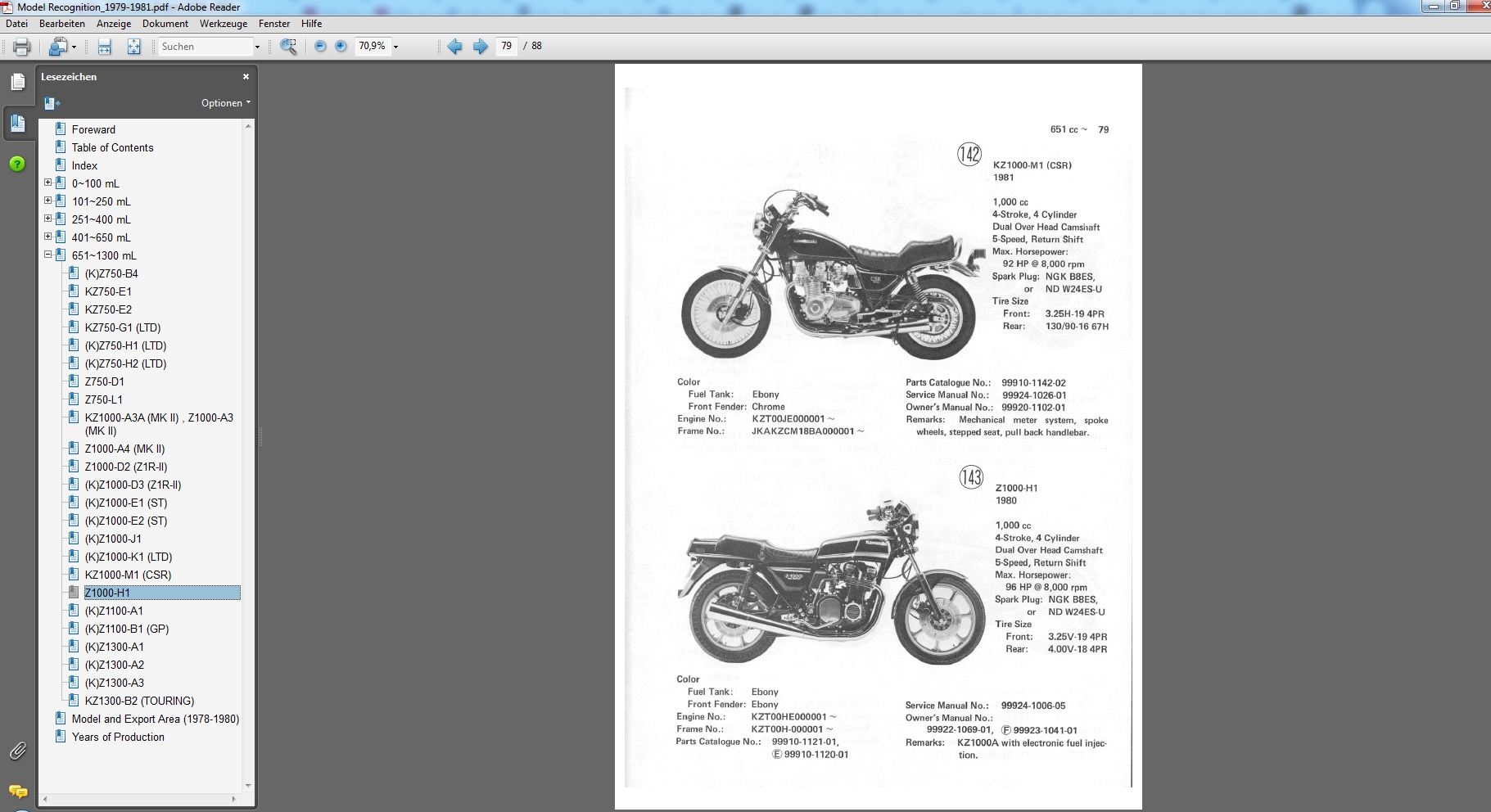
Task: Expand the 0~100 mL bookmark group
Action: [47, 183]
